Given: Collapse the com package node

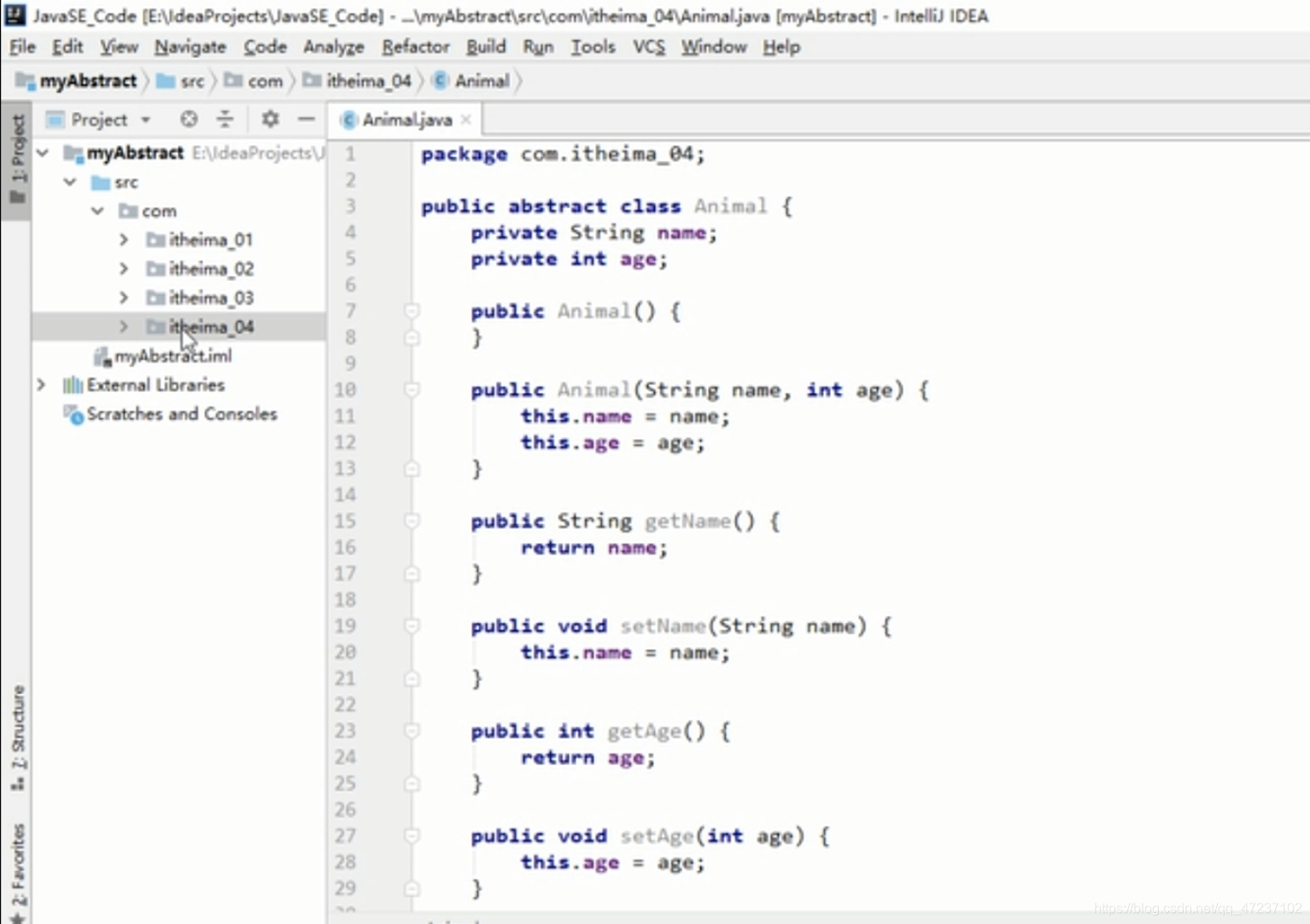Looking at the screenshot, I should [97, 211].
